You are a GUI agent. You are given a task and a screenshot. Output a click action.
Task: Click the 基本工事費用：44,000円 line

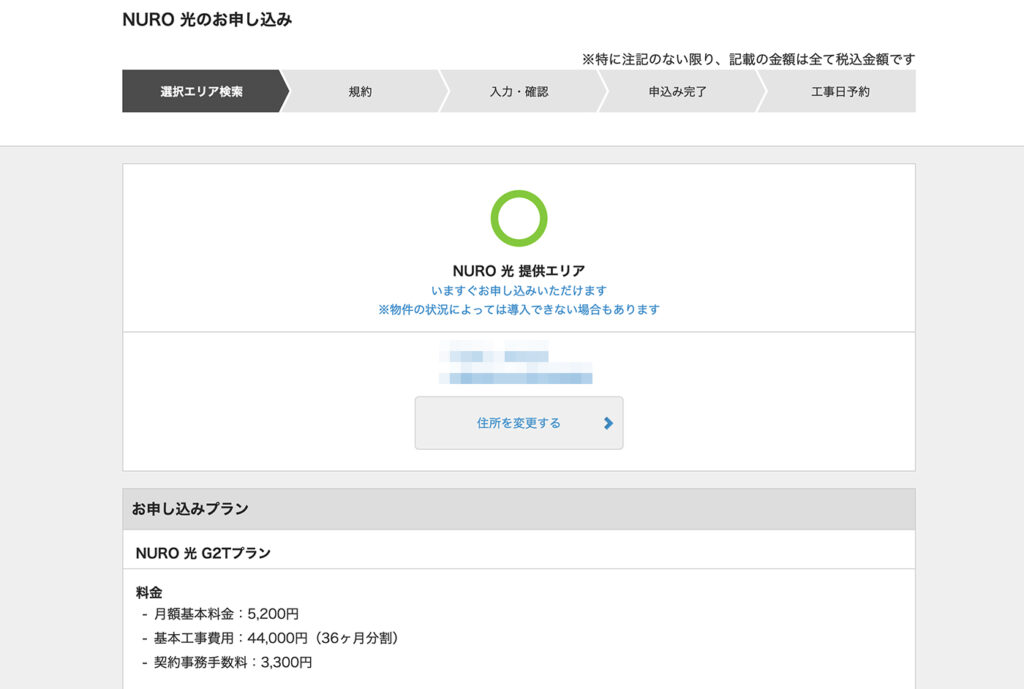[276, 638]
